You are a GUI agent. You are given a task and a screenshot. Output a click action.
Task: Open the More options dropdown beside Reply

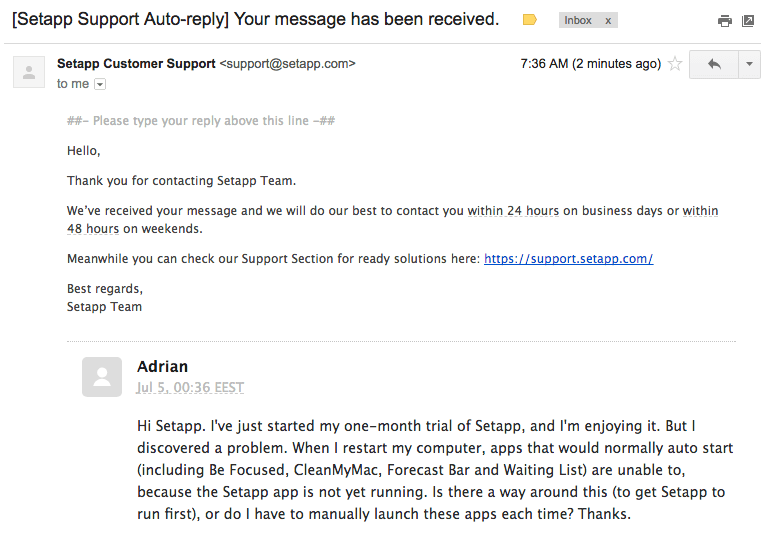coord(749,64)
